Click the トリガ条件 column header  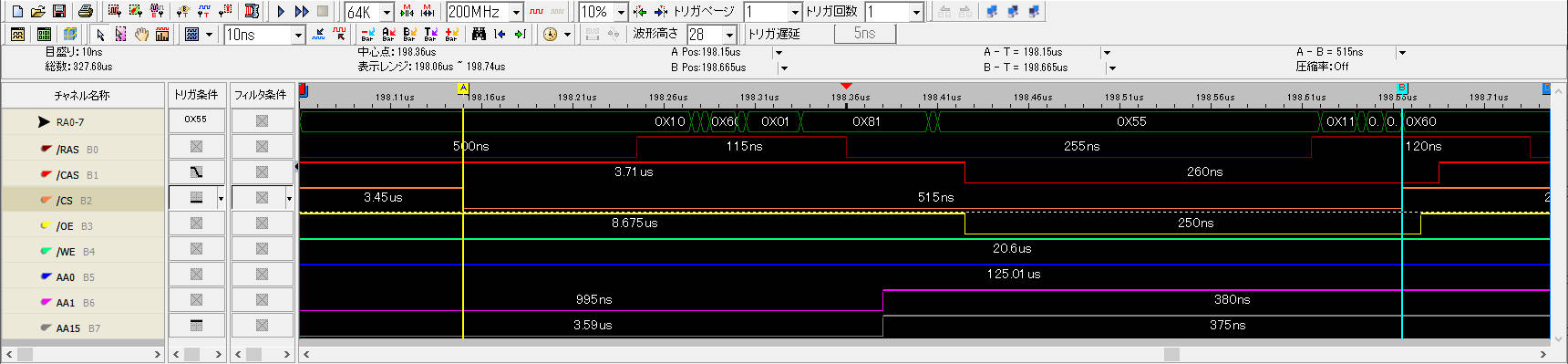coord(196,95)
